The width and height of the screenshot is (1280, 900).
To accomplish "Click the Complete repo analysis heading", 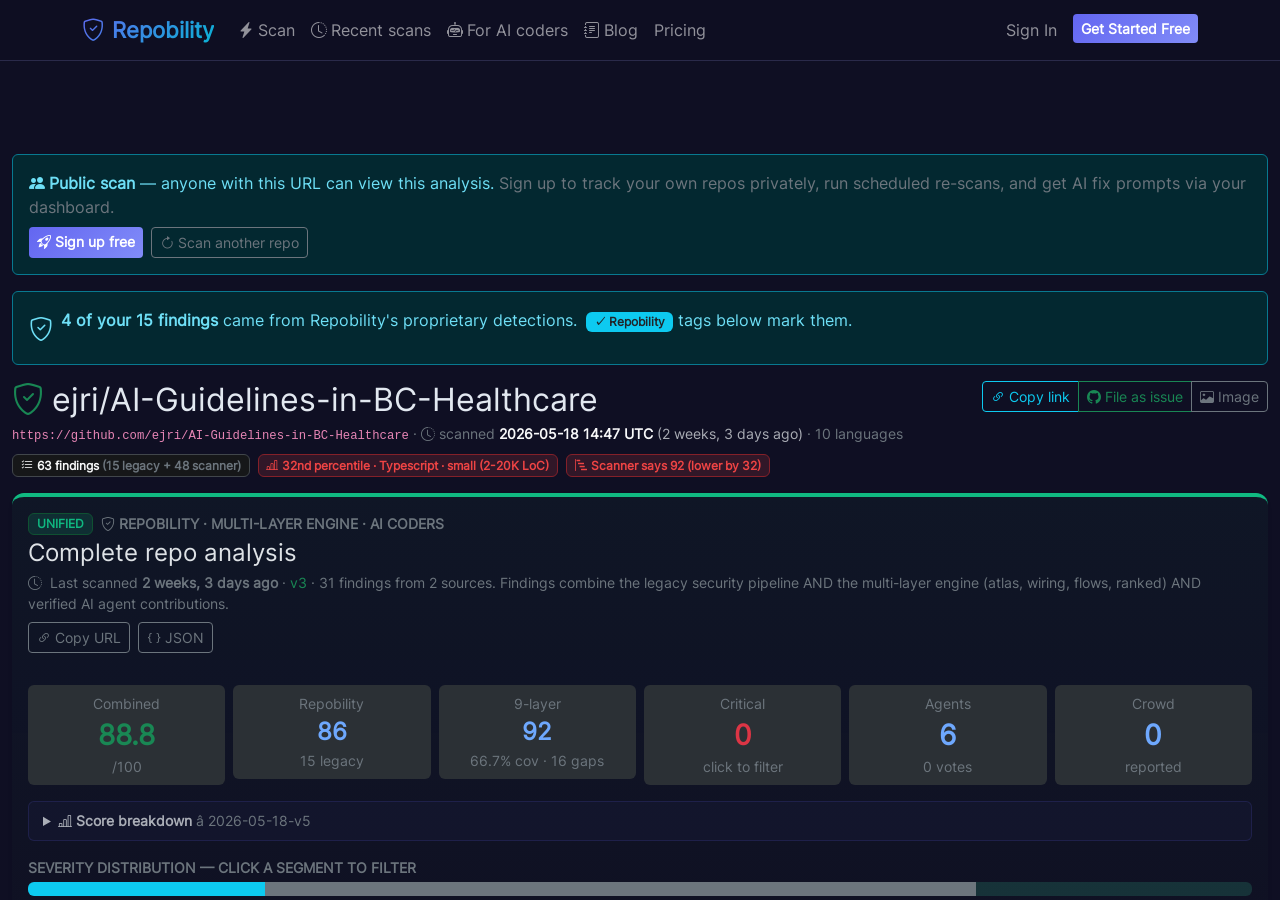I will click(x=162, y=552).
